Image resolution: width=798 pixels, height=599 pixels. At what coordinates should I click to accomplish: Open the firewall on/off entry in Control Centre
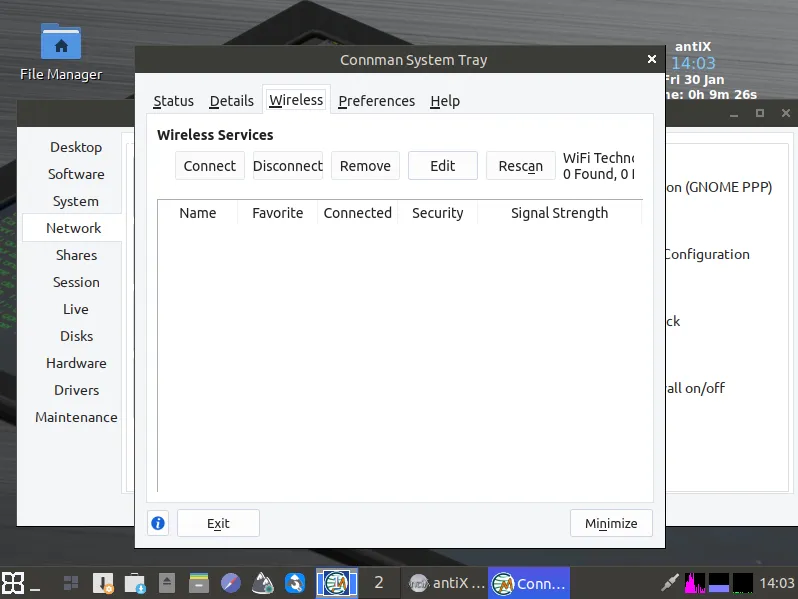pyautogui.click(x=695, y=388)
